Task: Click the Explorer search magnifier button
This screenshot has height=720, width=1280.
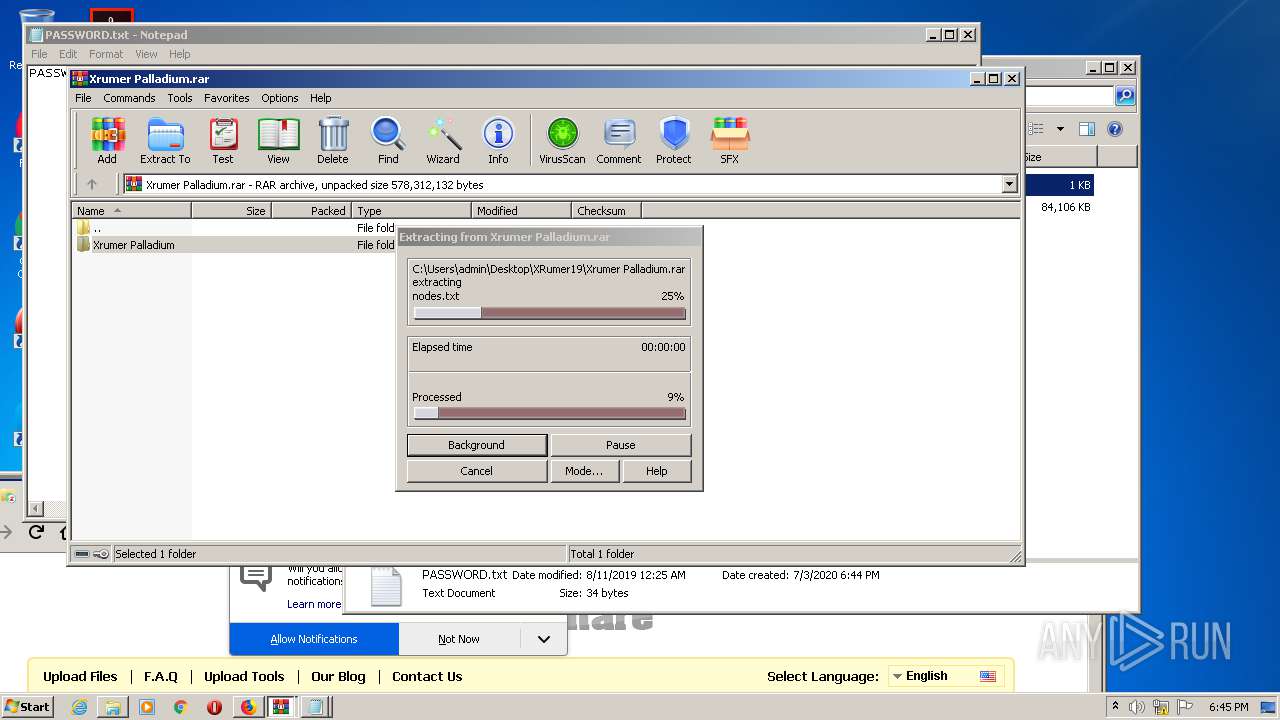Action: [x=1125, y=96]
